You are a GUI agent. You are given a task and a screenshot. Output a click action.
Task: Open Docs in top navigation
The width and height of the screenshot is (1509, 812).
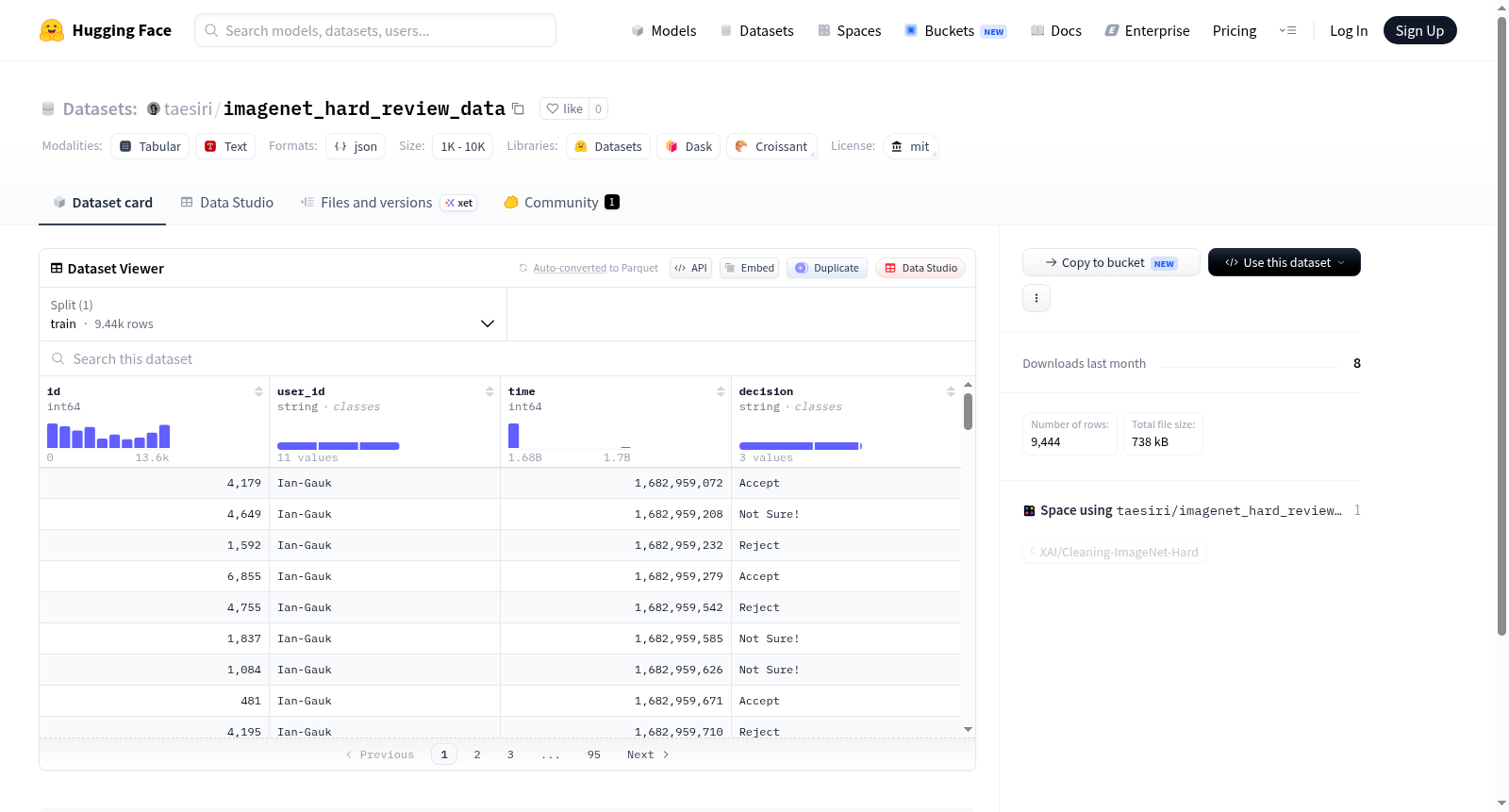(x=1056, y=30)
